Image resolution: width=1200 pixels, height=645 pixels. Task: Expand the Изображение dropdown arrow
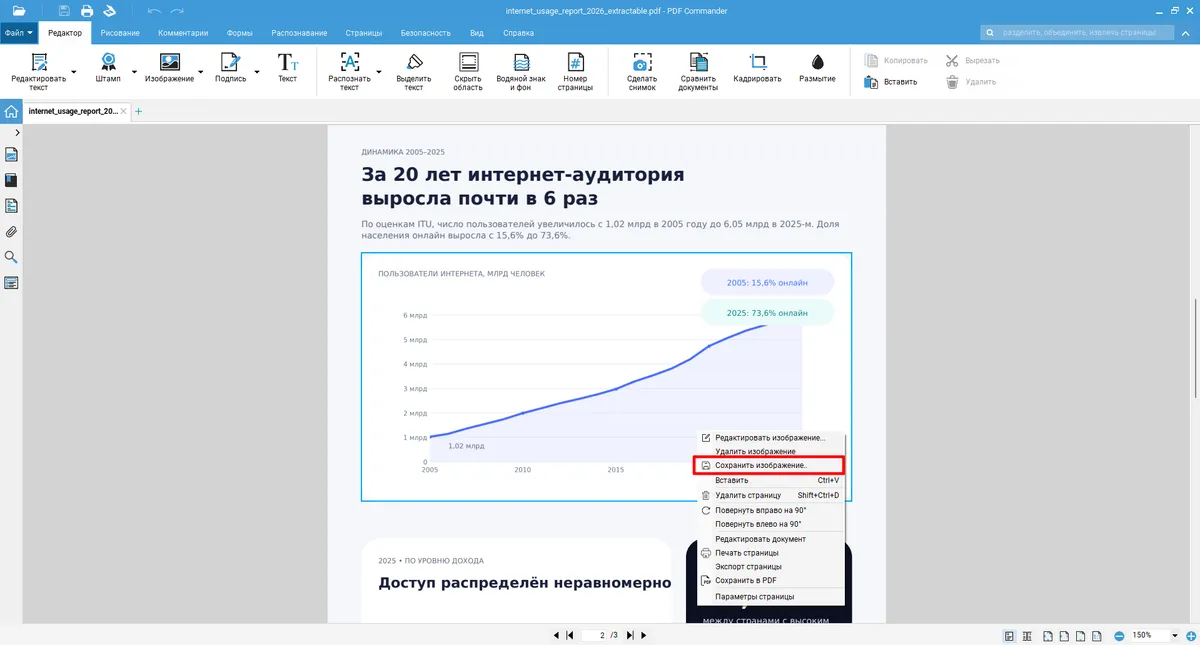(201, 72)
